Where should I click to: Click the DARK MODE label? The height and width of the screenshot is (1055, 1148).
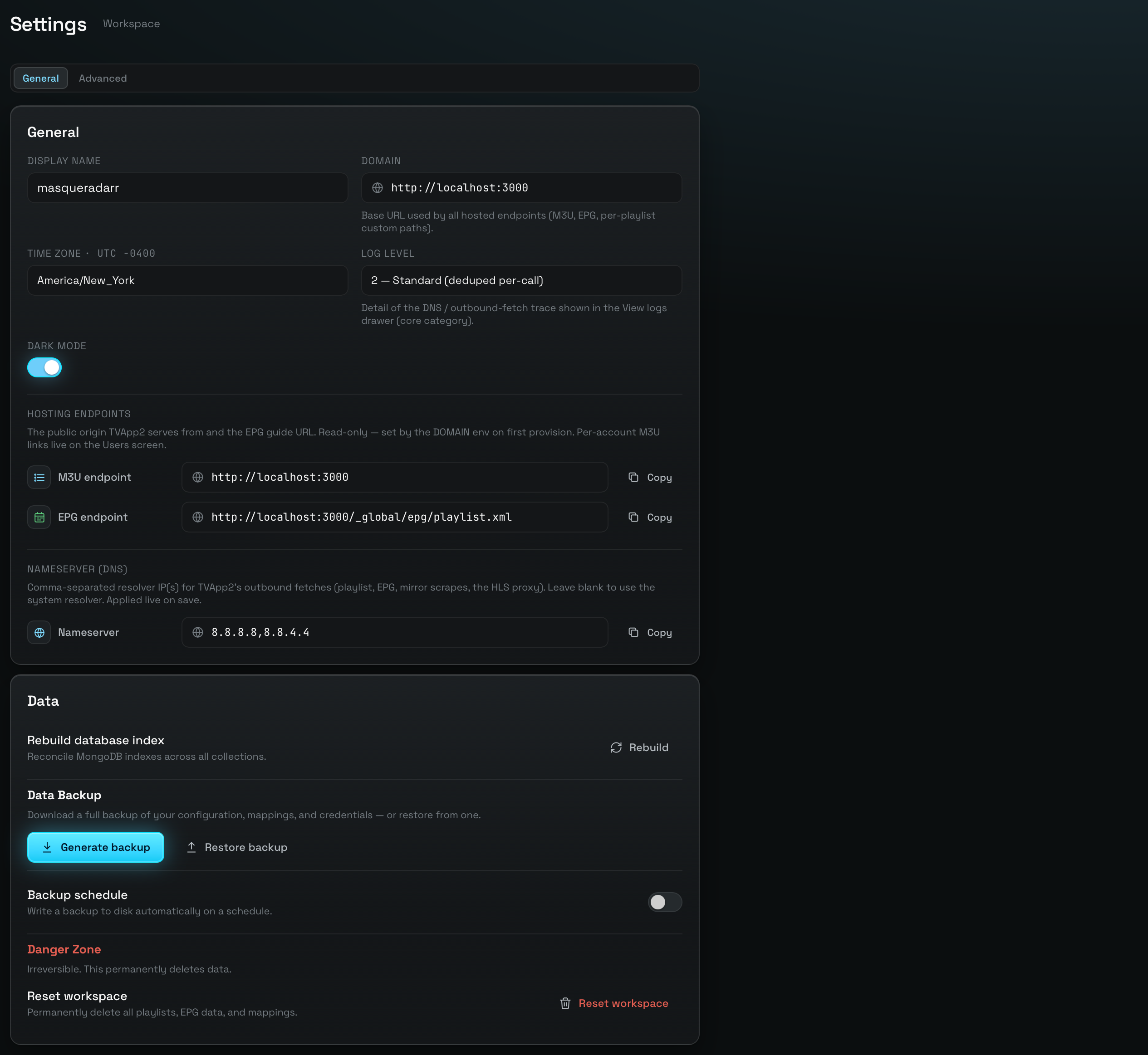[x=57, y=346]
